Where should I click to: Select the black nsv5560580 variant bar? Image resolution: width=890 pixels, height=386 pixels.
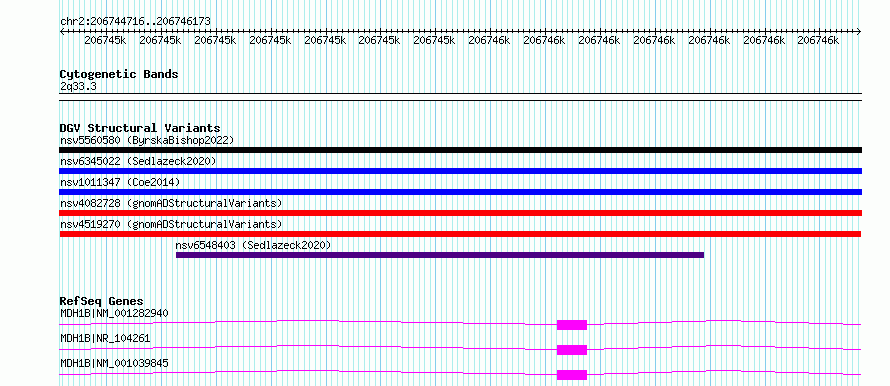tap(460, 150)
